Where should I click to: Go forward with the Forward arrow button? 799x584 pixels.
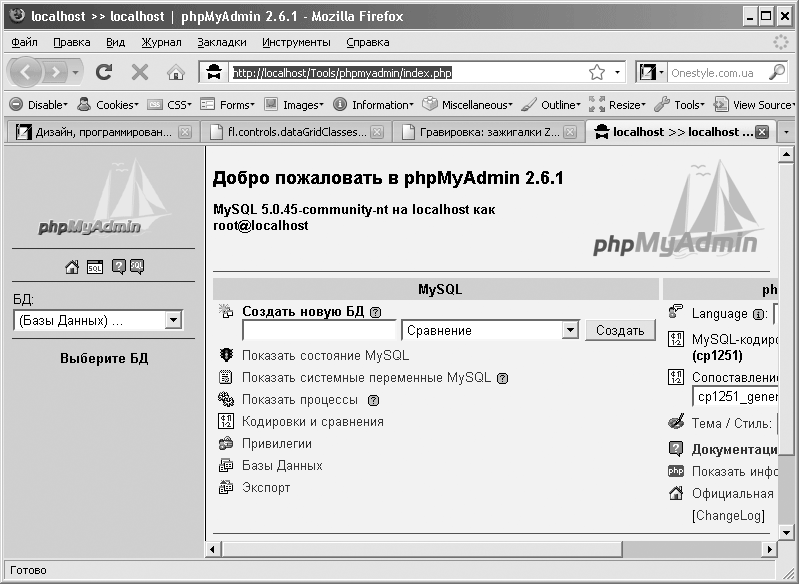click(x=56, y=73)
